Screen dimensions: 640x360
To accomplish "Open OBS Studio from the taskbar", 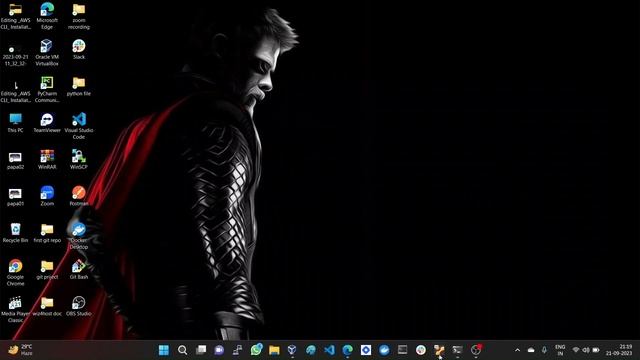I will (476, 350).
